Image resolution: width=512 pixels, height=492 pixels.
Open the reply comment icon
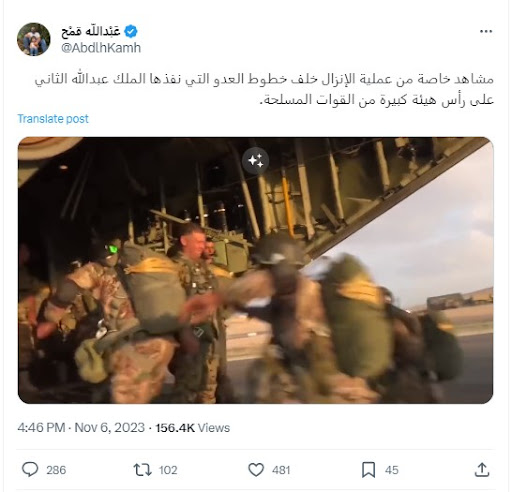pos(30,469)
